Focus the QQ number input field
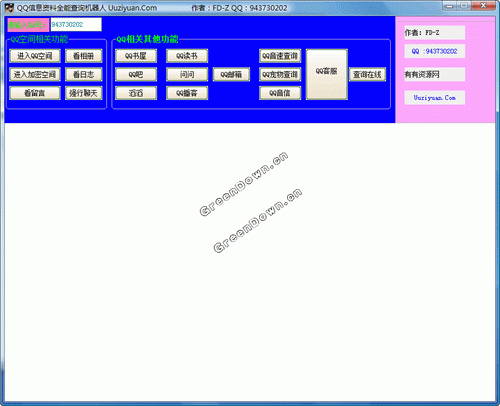 coord(76,25)
